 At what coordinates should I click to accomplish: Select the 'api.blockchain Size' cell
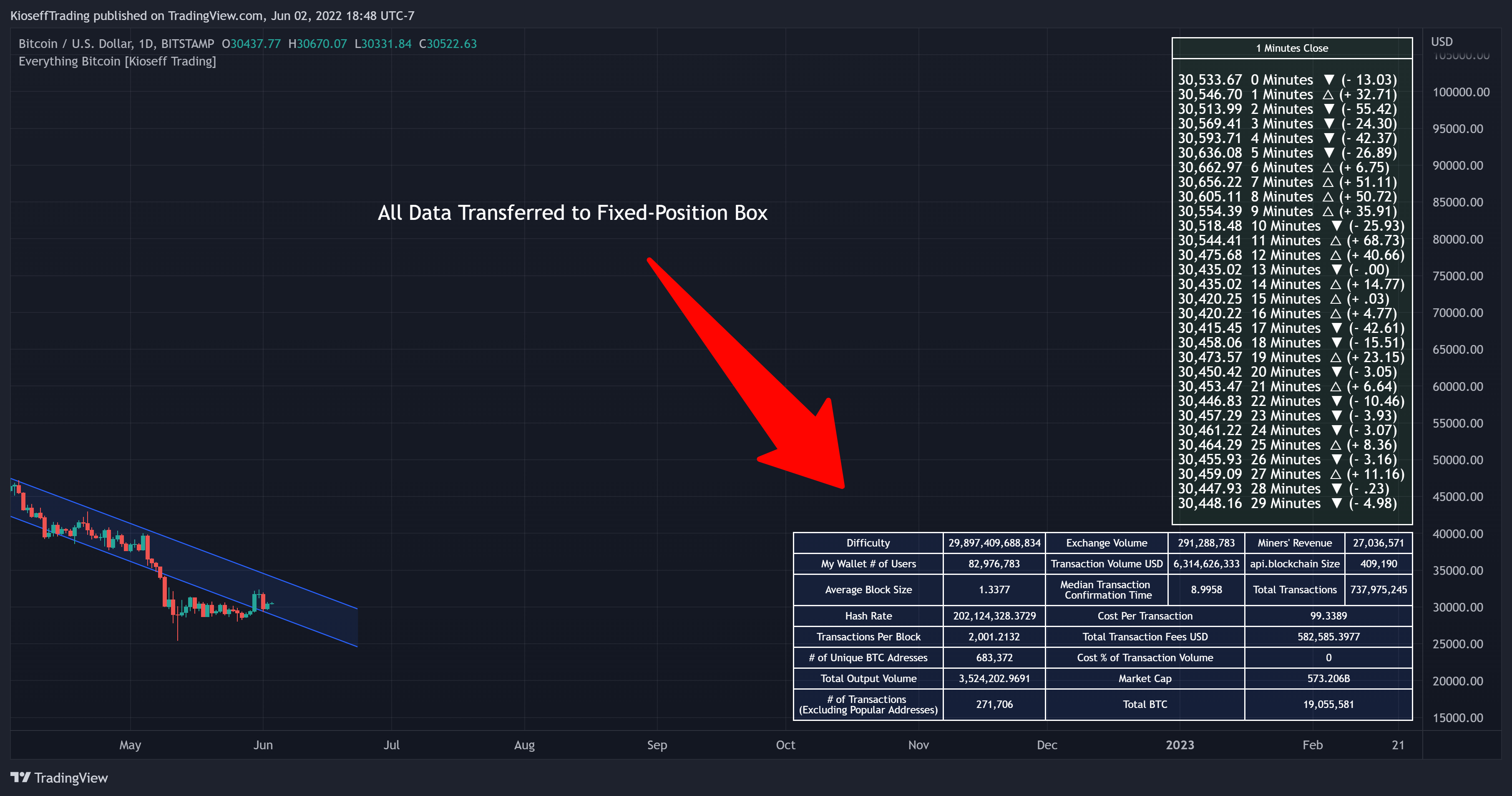click(1294, 564)
